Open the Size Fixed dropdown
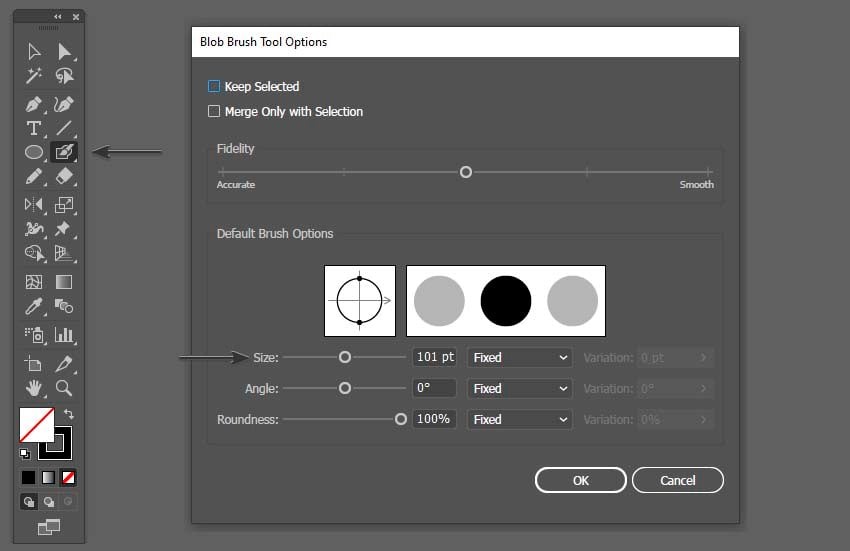 (x=519, y=357)
